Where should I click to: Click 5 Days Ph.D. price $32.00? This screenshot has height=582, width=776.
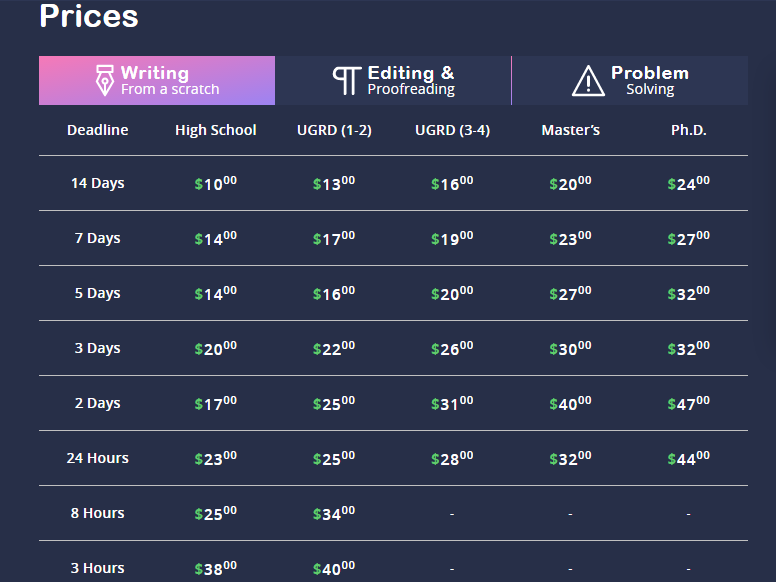[688, 293]
